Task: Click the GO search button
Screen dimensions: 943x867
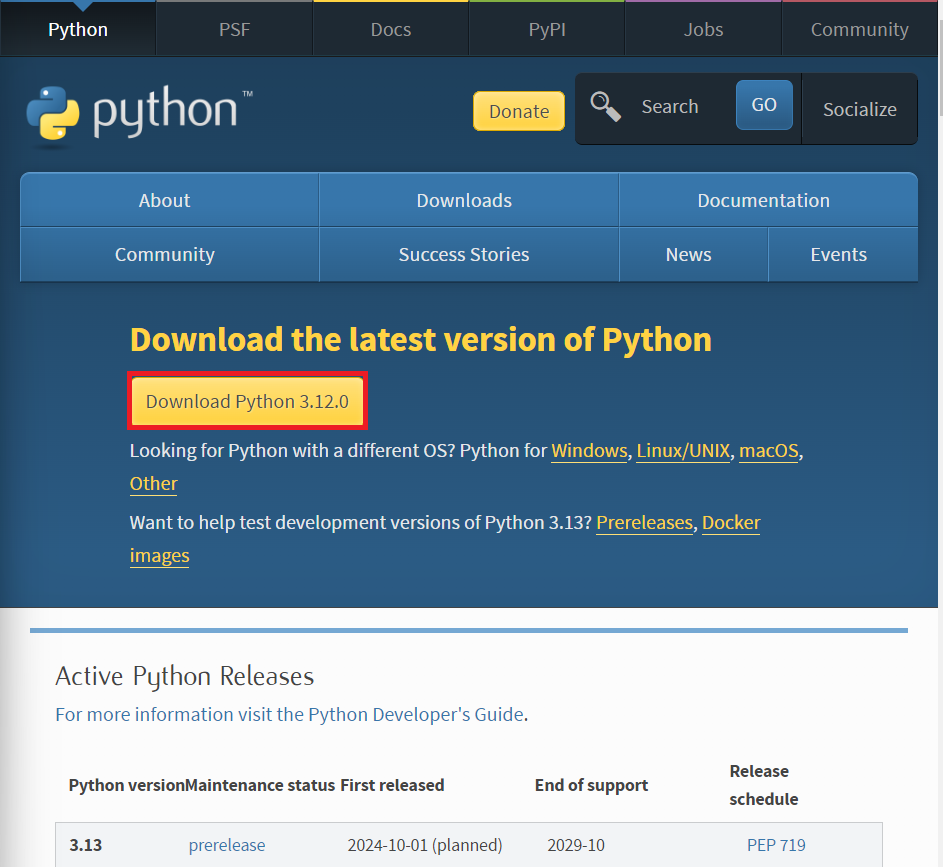Action: pos(764,105)
